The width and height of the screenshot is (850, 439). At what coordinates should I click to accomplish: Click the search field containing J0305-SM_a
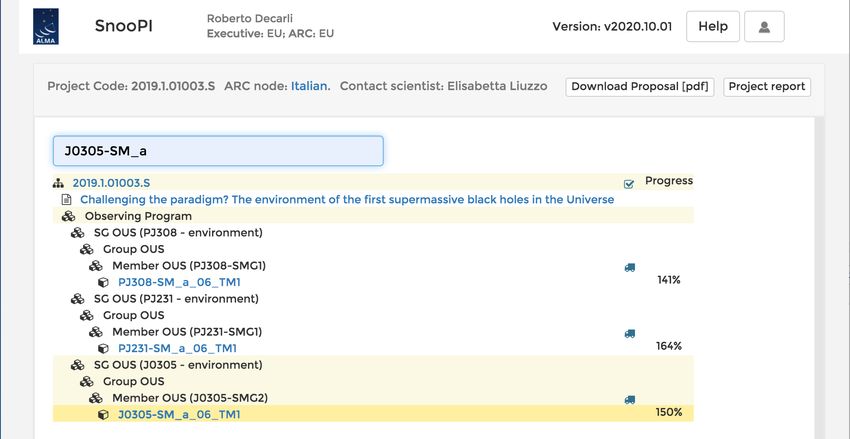218,151
